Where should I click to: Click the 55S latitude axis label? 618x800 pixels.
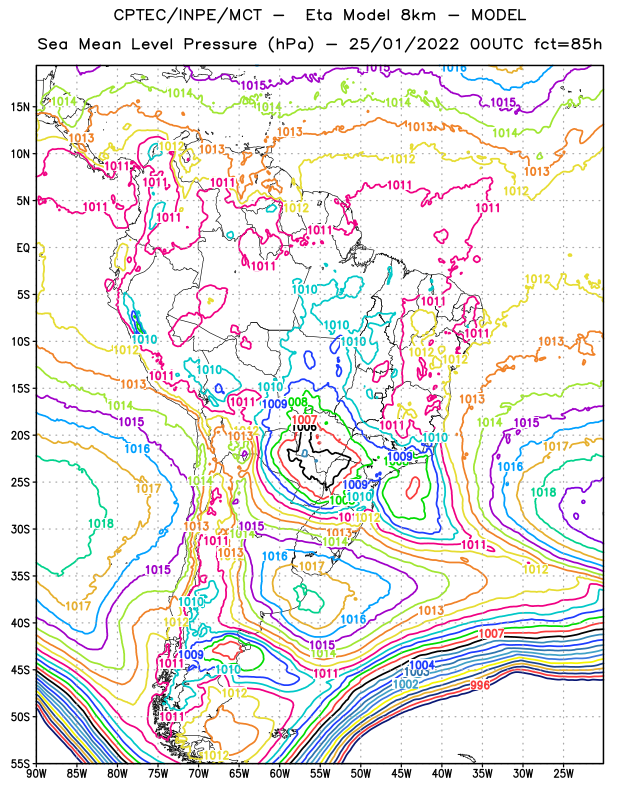[20, 763]
